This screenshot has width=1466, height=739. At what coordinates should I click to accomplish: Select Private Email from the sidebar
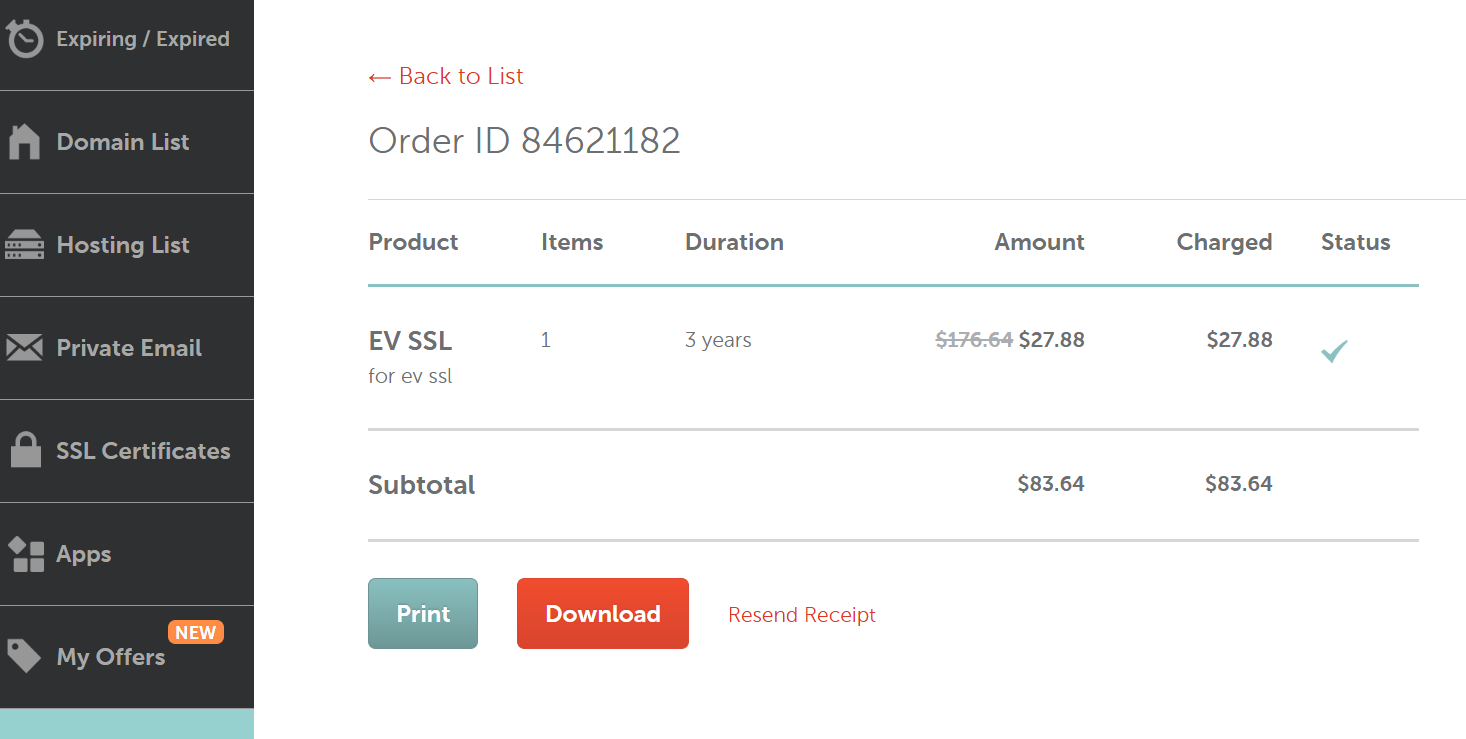click(129, 348)
